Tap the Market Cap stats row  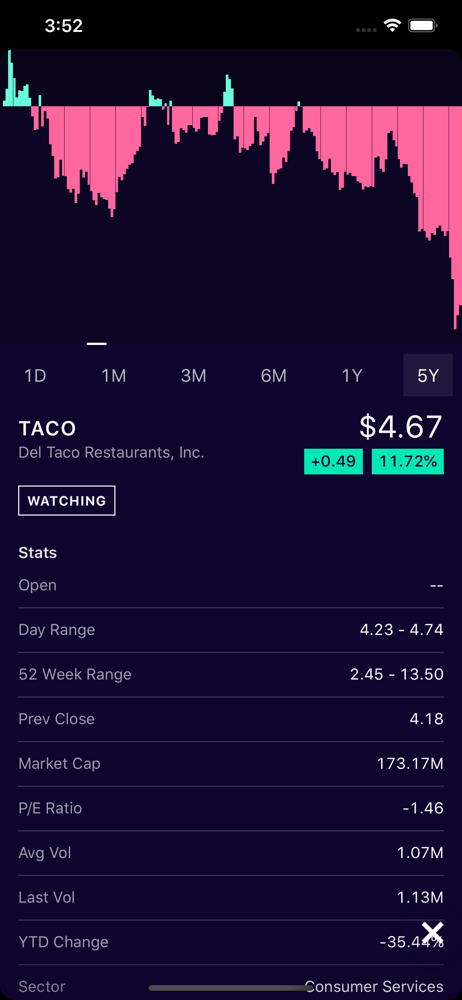coord(231,763)
